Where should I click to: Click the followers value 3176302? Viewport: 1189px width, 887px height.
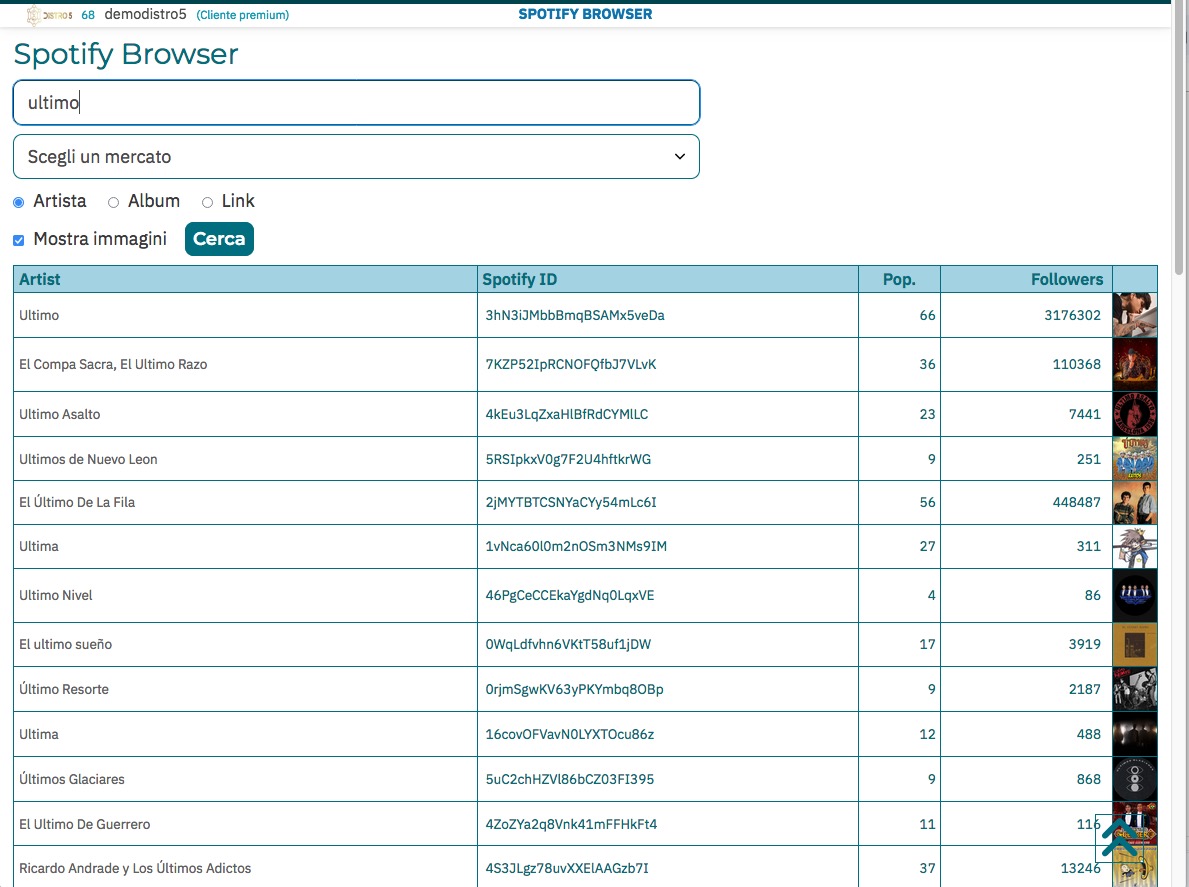point(1072,315)
